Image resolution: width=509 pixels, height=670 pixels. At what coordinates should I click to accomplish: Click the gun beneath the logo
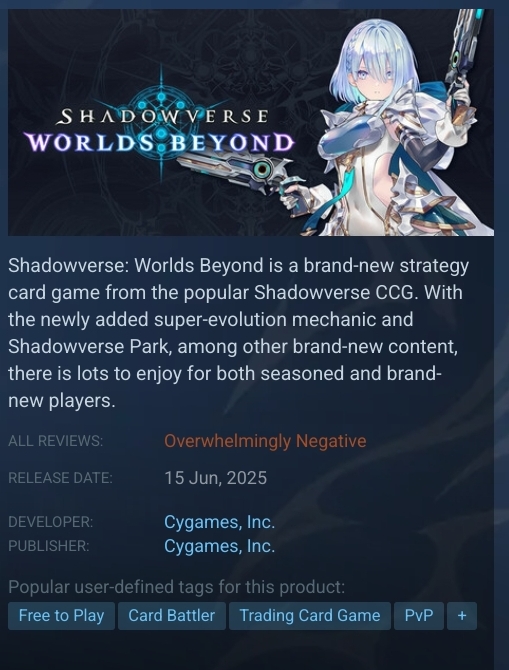pos(234,174)
